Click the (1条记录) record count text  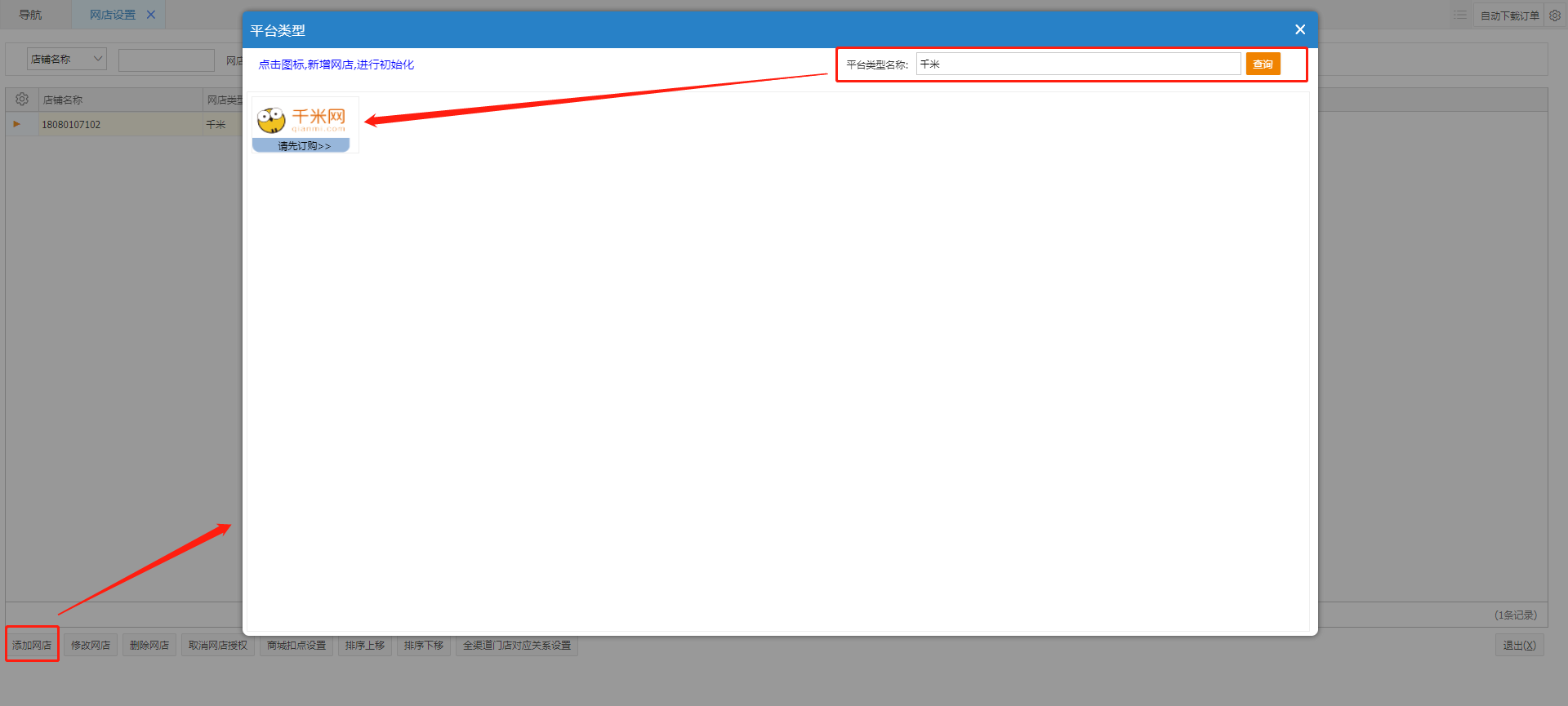tap(1516, 615)
